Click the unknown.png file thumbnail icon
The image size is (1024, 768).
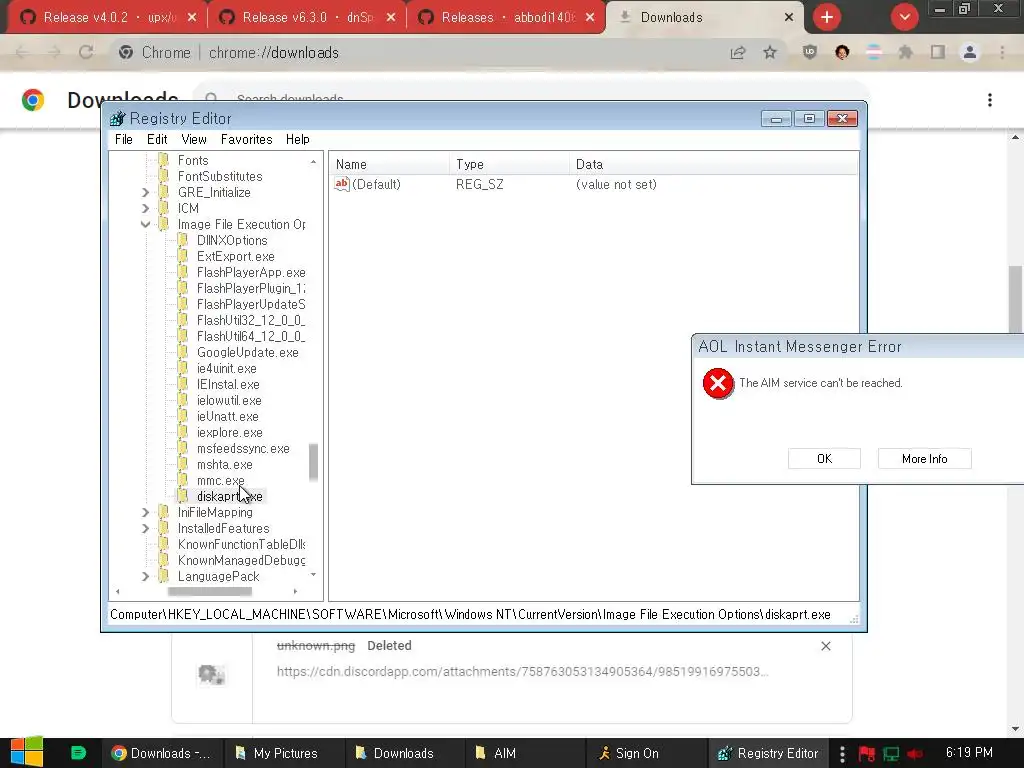click(x=212, y=674)
